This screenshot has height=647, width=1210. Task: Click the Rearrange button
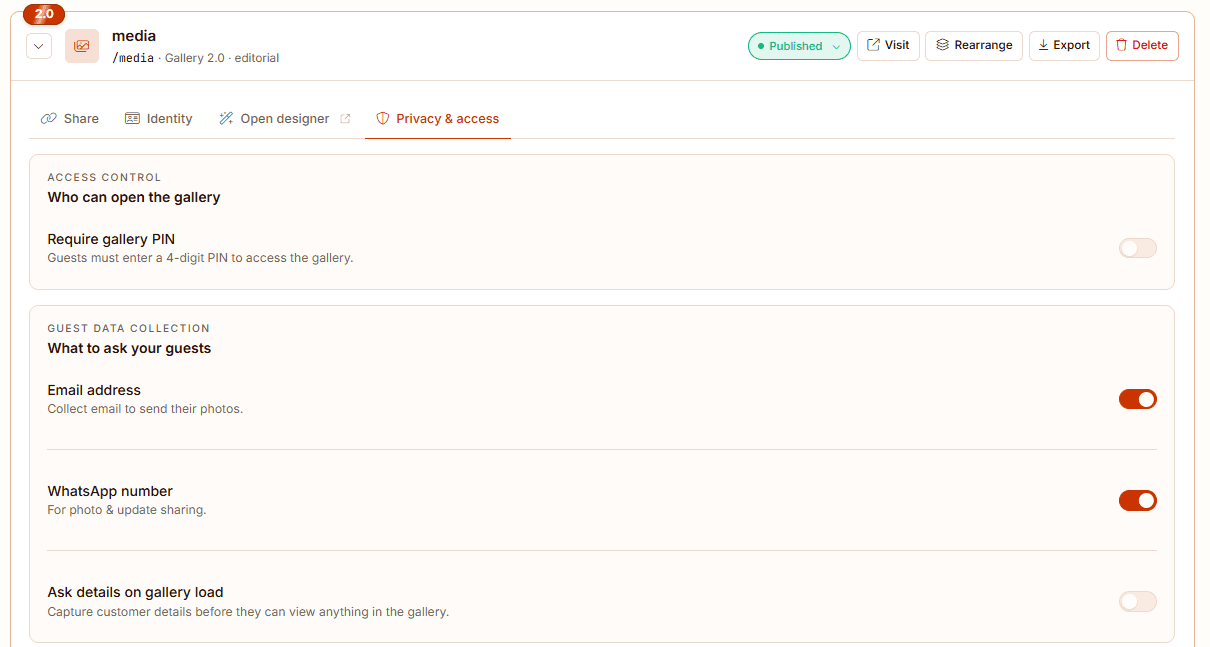[974, 45]
